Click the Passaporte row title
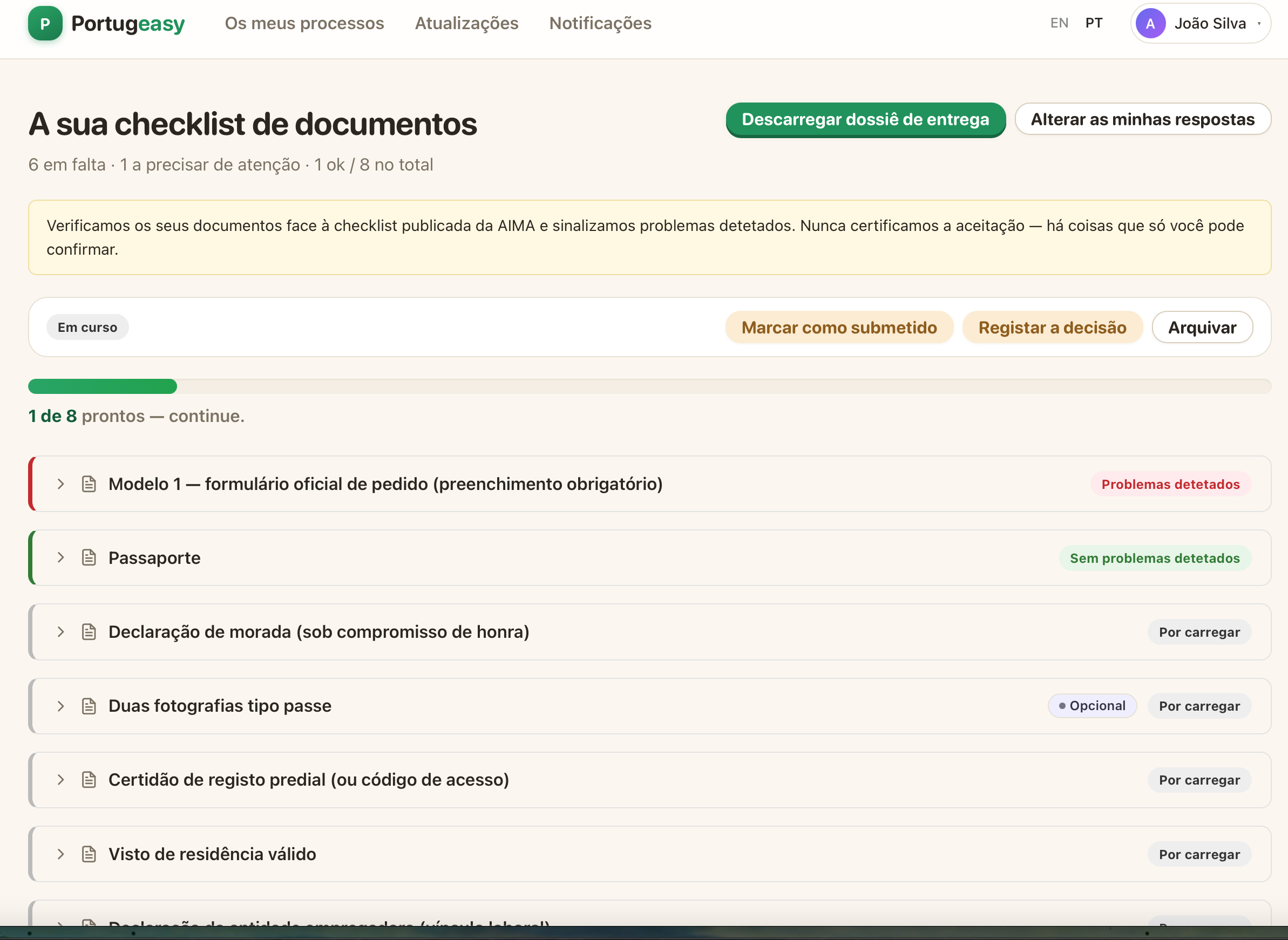 (154, 557)
